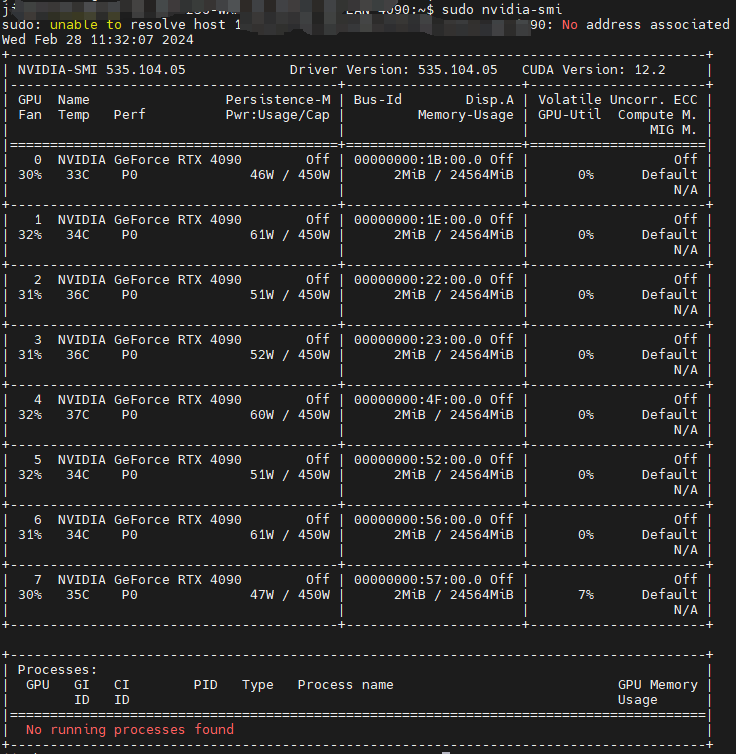Click the 'Persistence-M' column header
The width and height of the screenshot is (736, 754).
[x=278, y=100]
